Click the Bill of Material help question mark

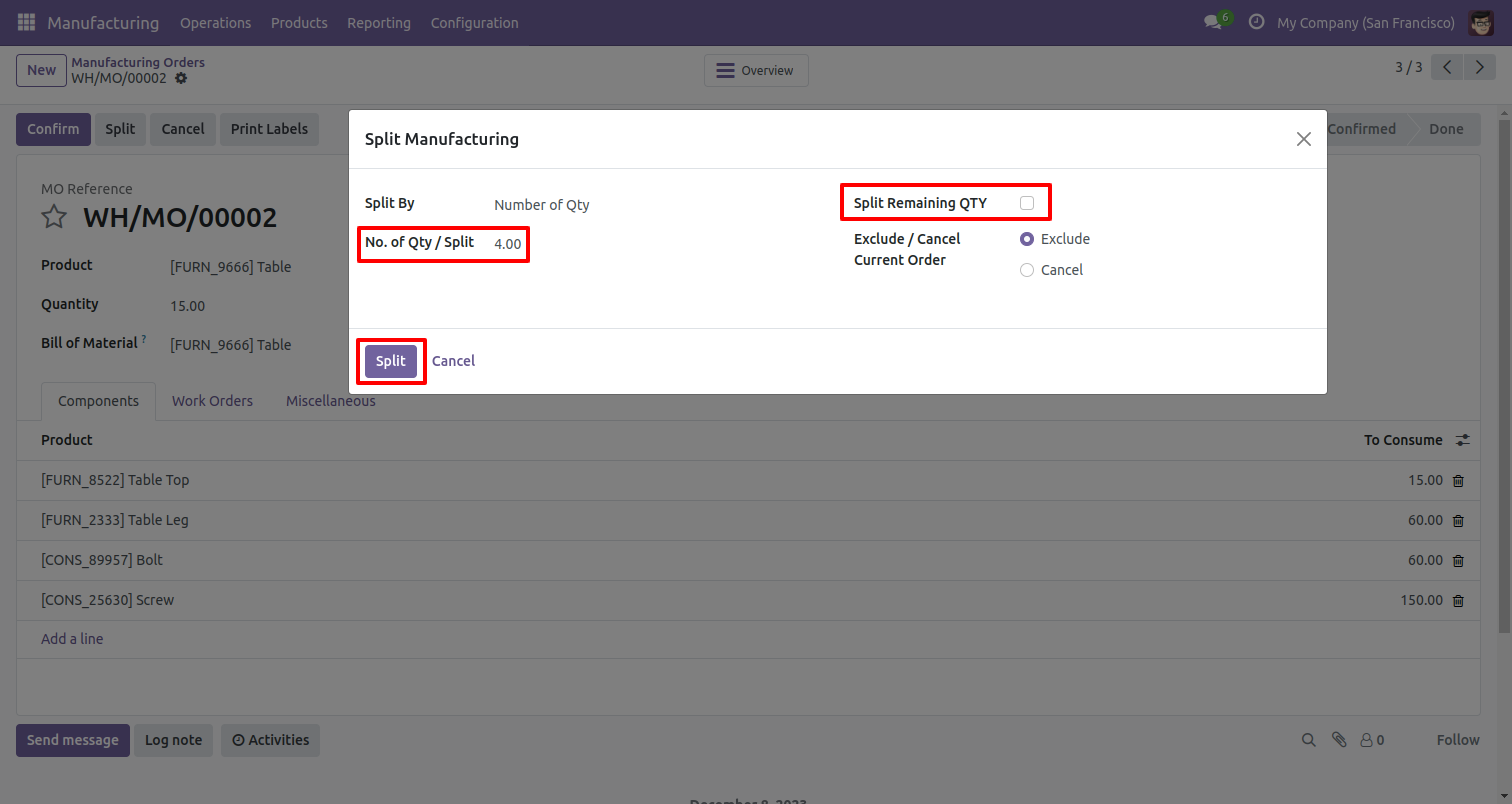[x=144, y=340]
